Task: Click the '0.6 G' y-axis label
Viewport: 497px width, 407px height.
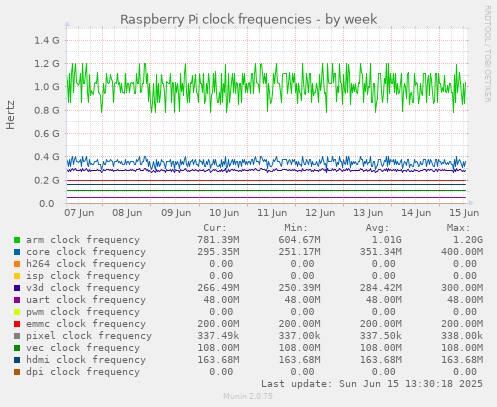Action: pos(47,134)
